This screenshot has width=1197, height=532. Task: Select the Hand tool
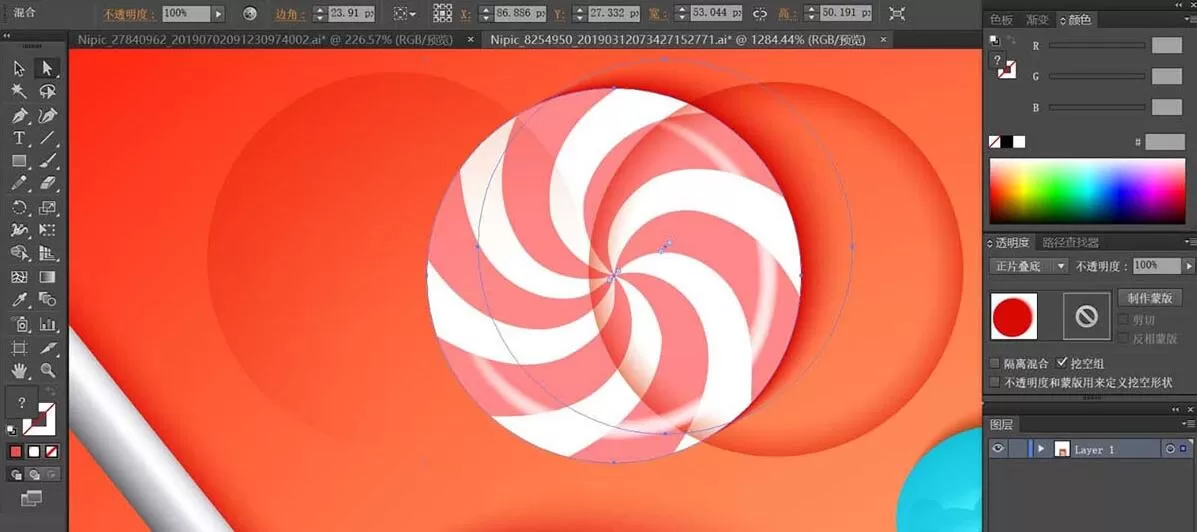pos(19,371)
